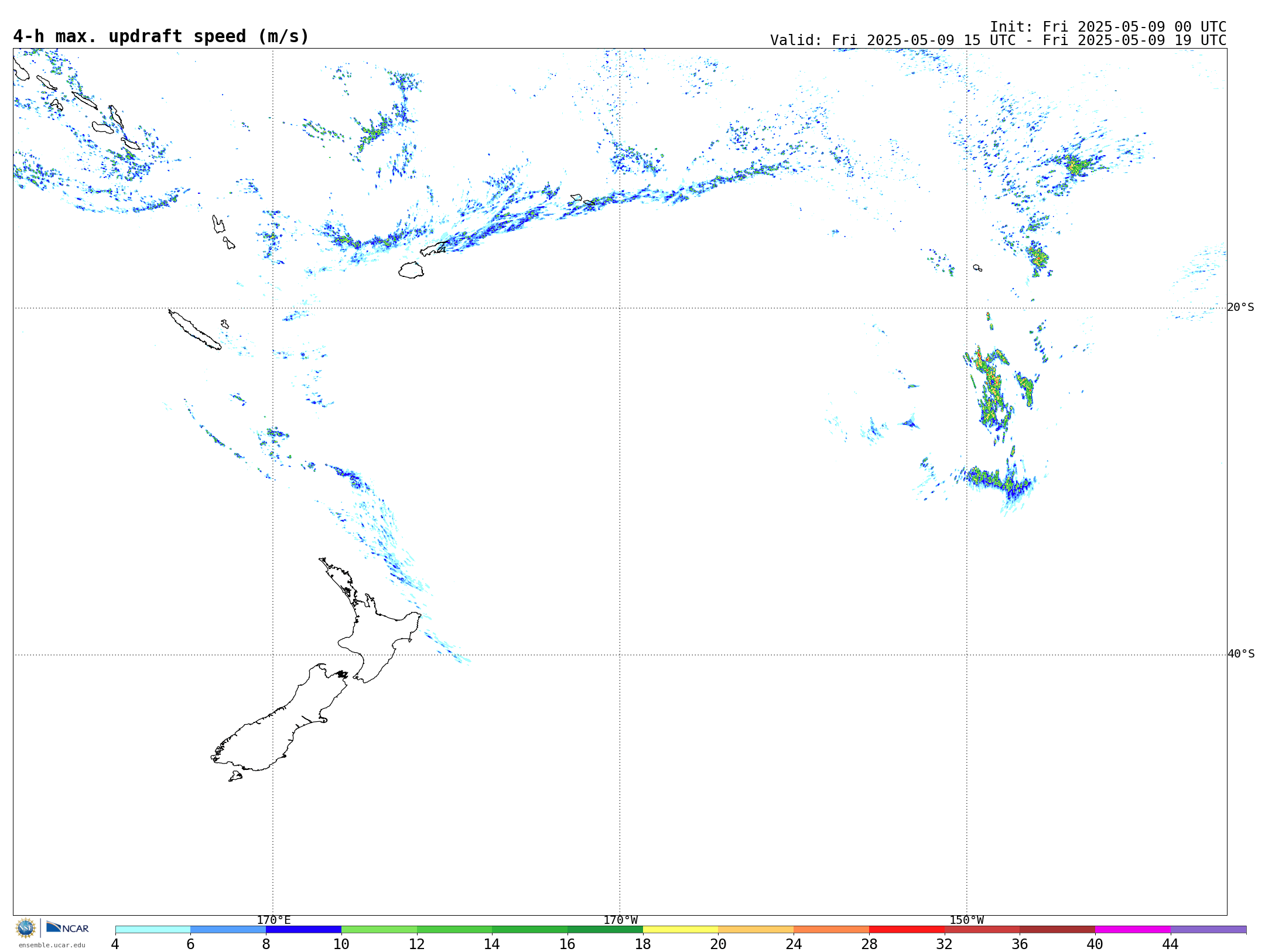Screen dimensions: 1265x952
Task: Click the colorbar tick label '14'
Action: (492, 944)
